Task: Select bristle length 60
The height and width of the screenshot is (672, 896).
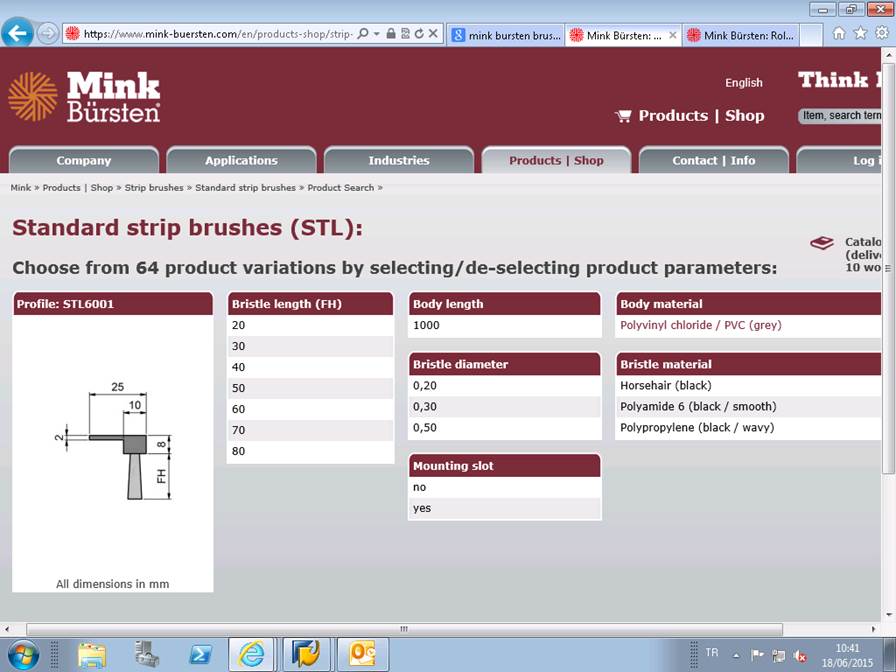Action: [310, 409]
